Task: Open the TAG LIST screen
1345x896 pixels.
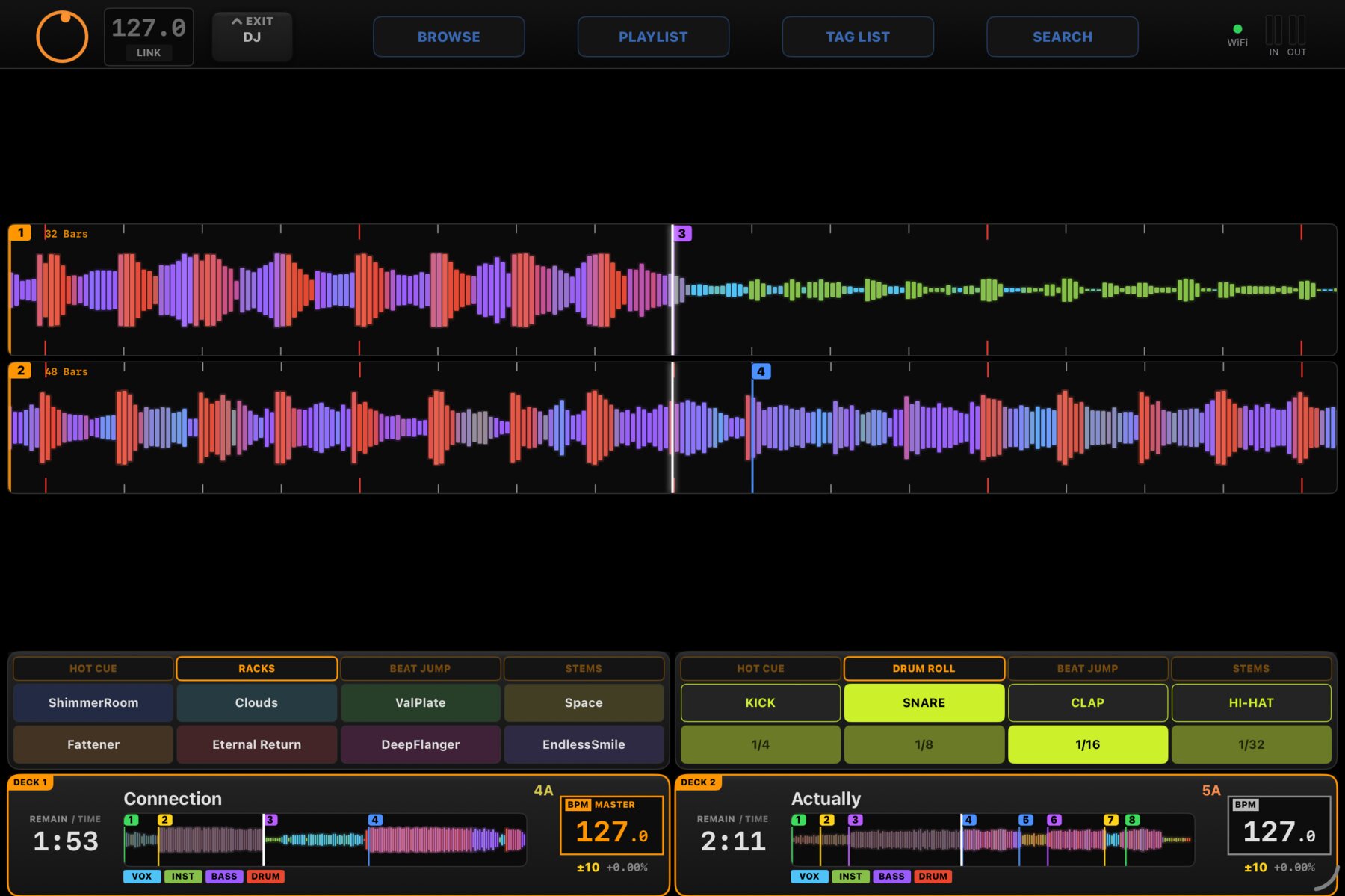Action: point(858,37)
